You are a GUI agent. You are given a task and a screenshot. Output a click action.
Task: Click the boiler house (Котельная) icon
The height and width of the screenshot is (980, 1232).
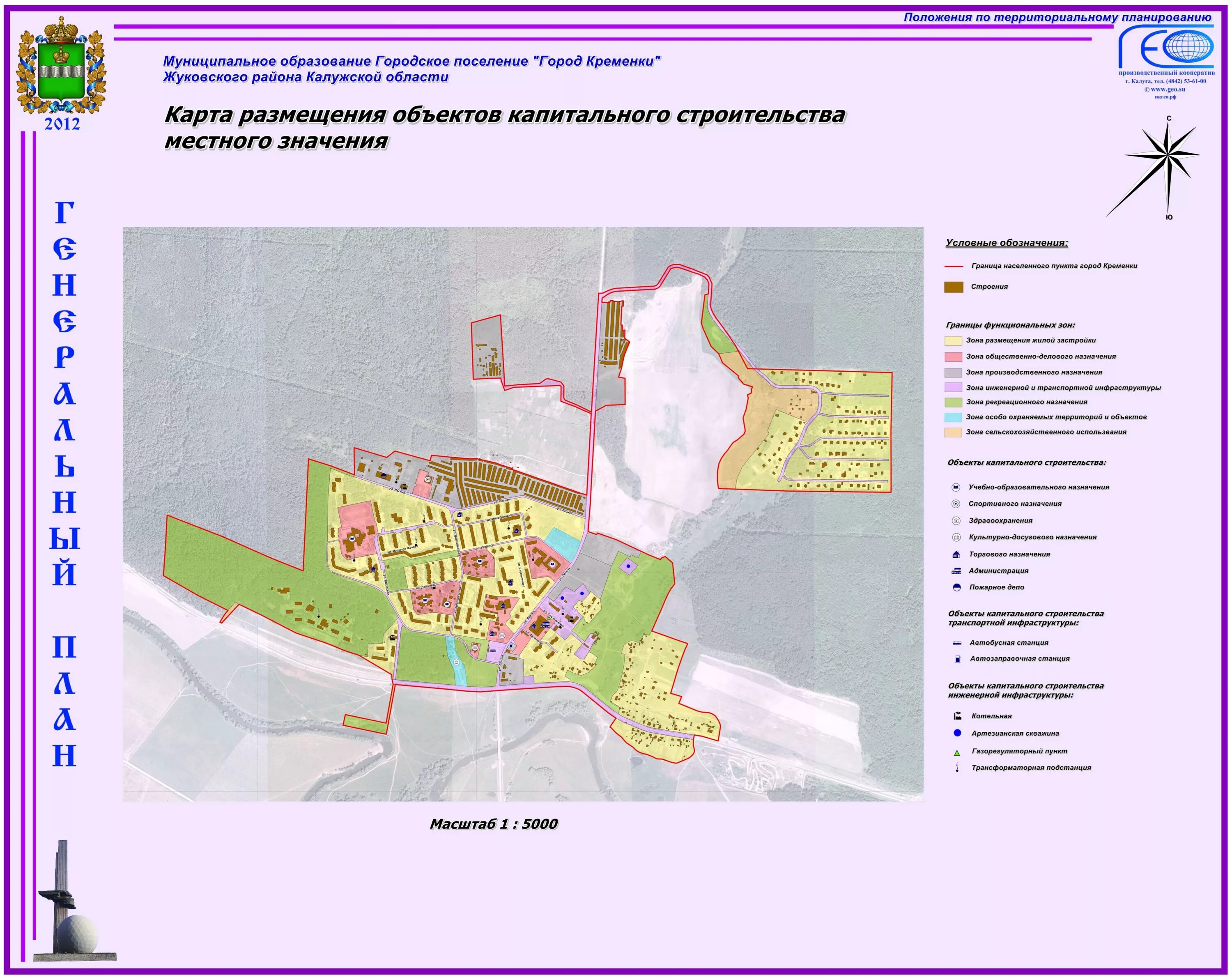tap(957, 716)
